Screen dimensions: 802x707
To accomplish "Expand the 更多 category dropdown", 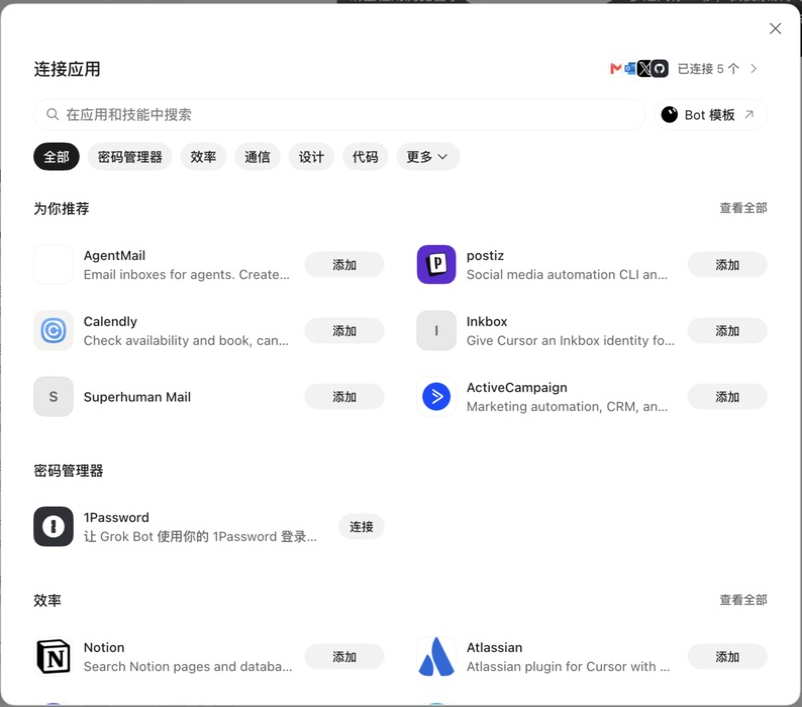I will tap(428, 157).
